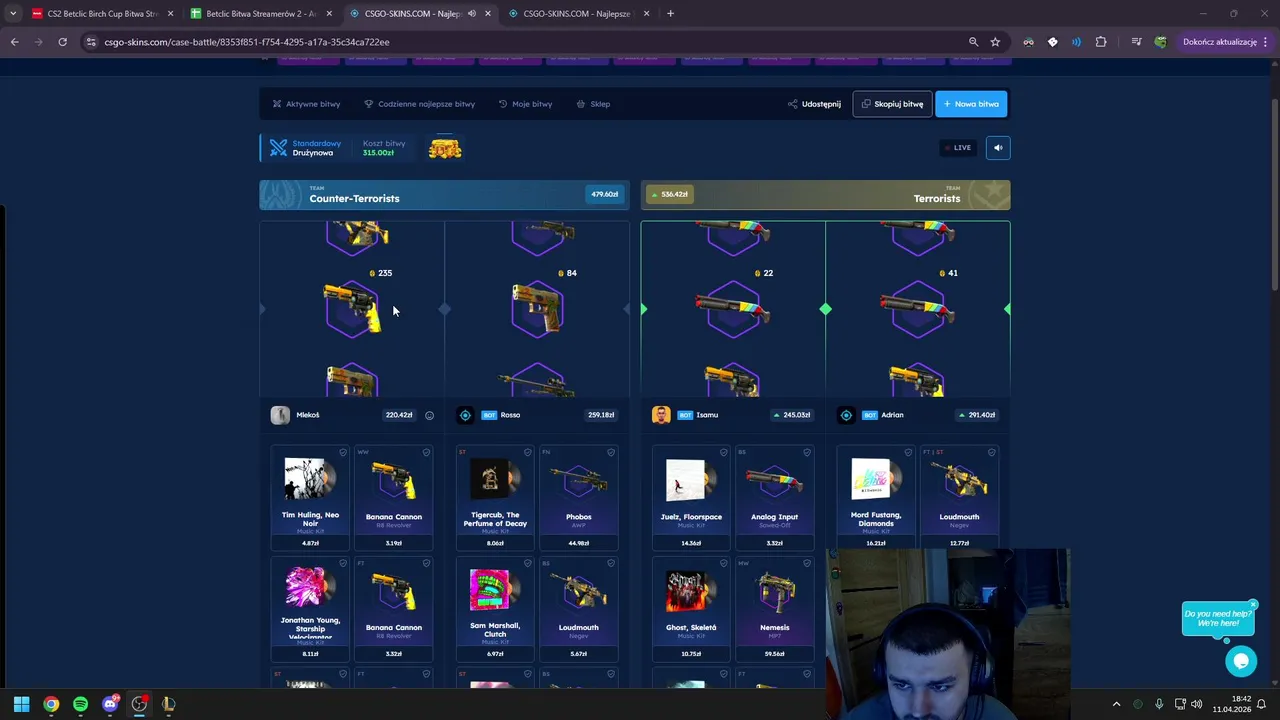Screen dimensions: 1280x720
Task: Switch to Betclic Bitwa Streamerów 2 tab
Action: point(260,14)
